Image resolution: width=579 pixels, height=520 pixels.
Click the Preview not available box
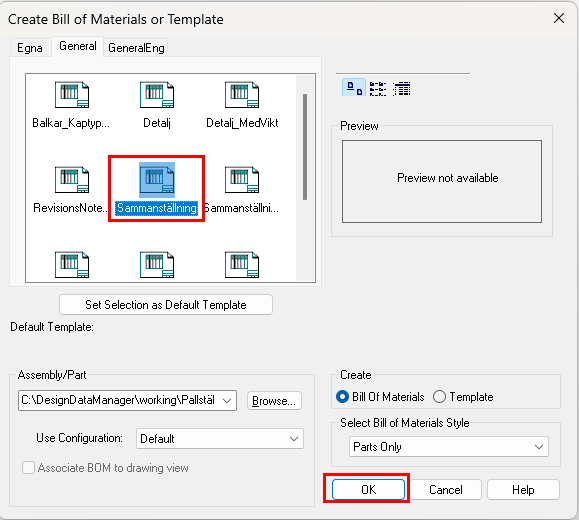(442, 181)
